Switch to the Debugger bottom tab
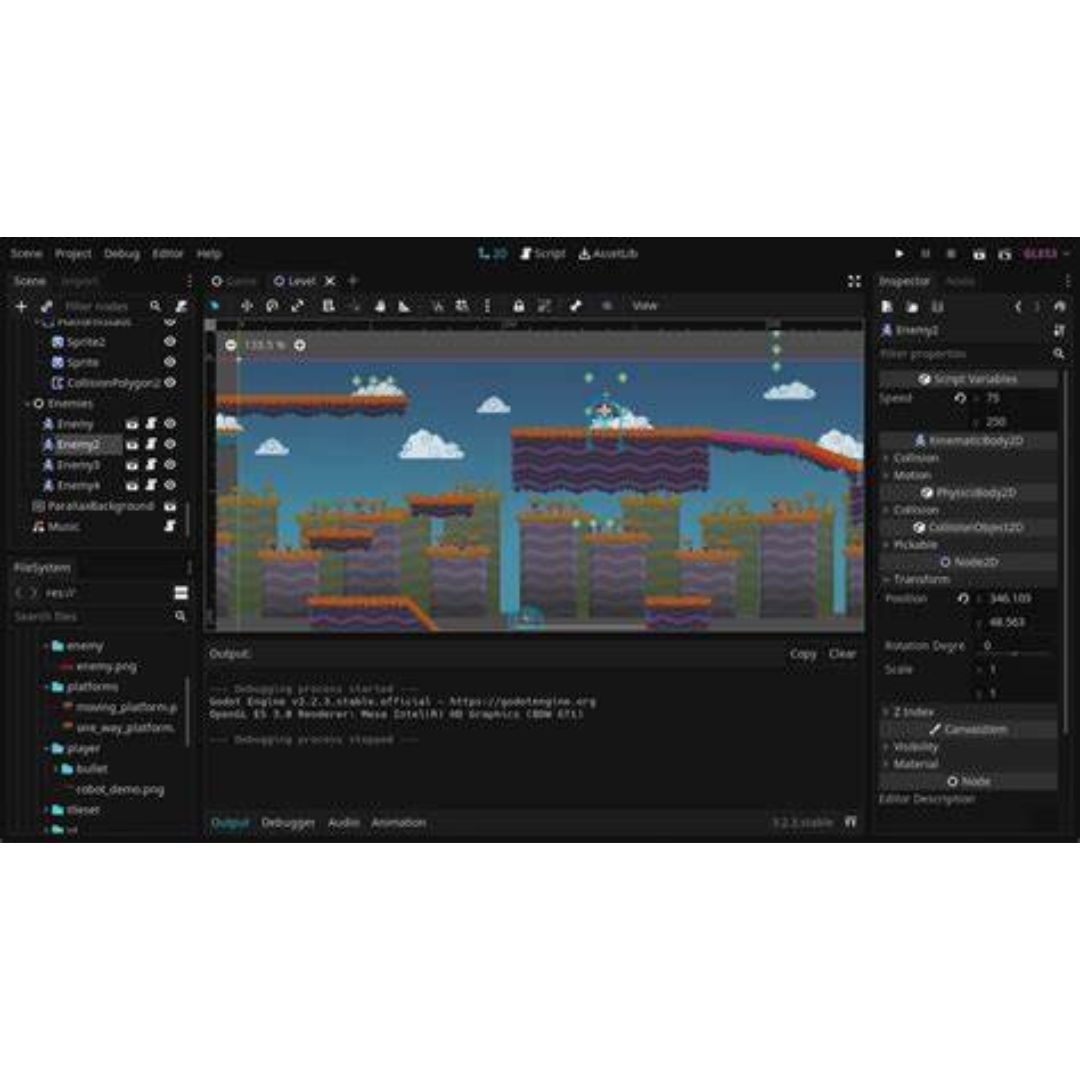Screen dimensions: 1080x1080 [x=288, y=822]
